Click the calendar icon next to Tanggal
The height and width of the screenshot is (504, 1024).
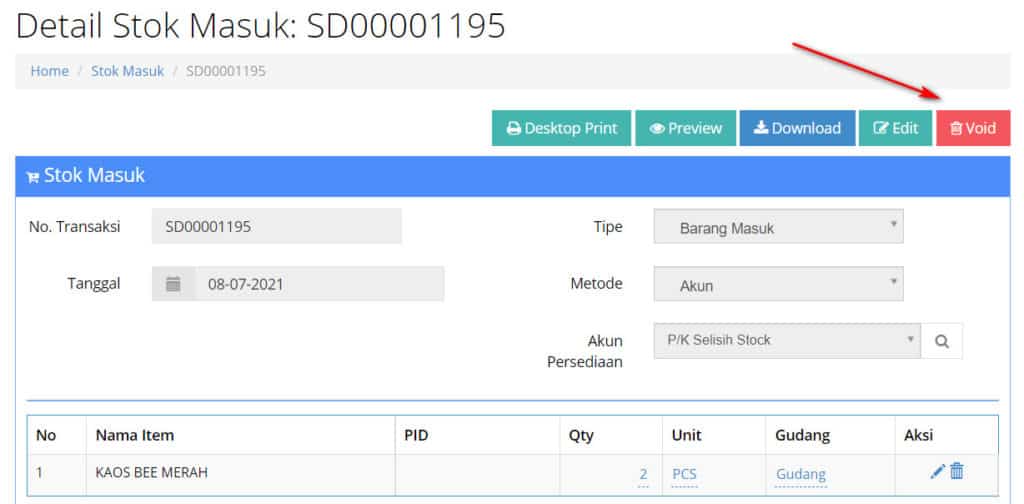[x=173, y=284]
